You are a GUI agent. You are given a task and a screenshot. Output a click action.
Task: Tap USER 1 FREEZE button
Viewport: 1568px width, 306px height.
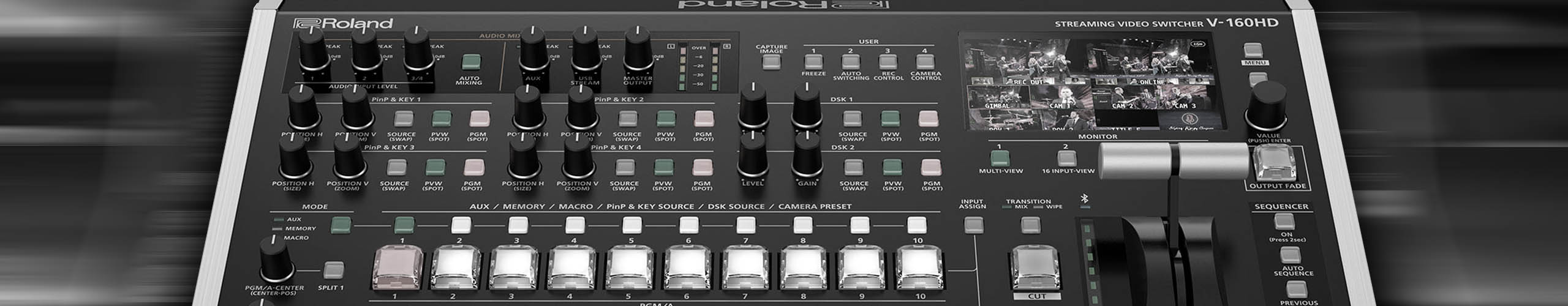(x=813, y=62)
